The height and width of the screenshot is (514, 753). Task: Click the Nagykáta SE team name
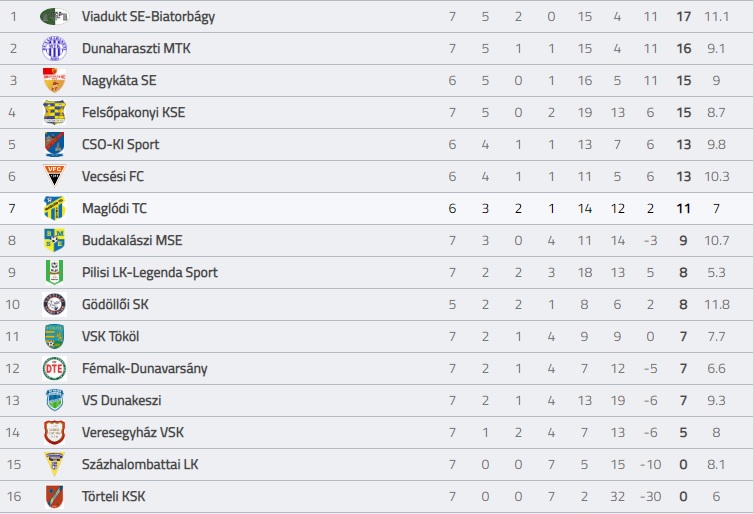tap(119, 80)
